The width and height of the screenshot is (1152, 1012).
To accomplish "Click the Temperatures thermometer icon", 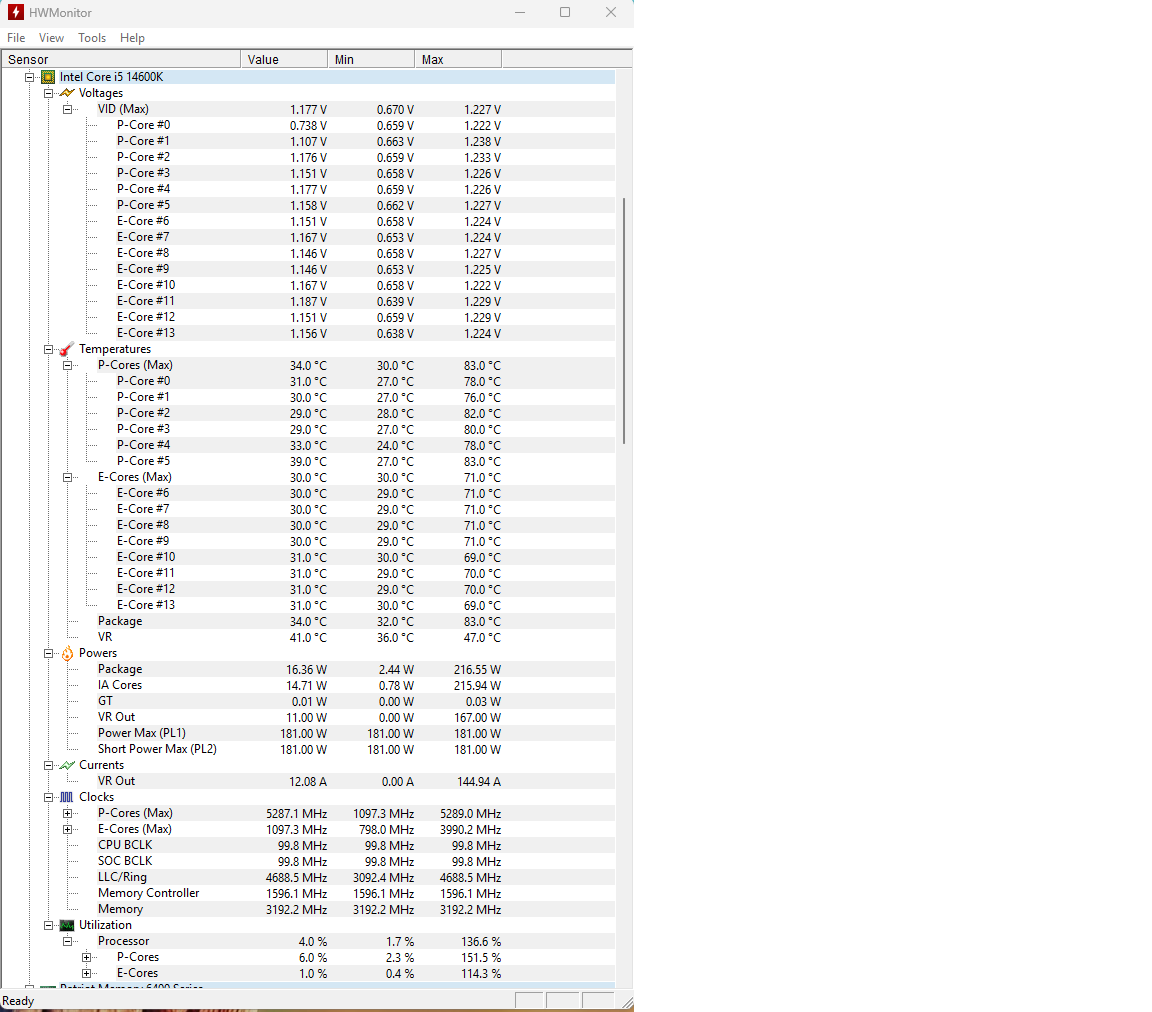I will (x=67, y=349).
